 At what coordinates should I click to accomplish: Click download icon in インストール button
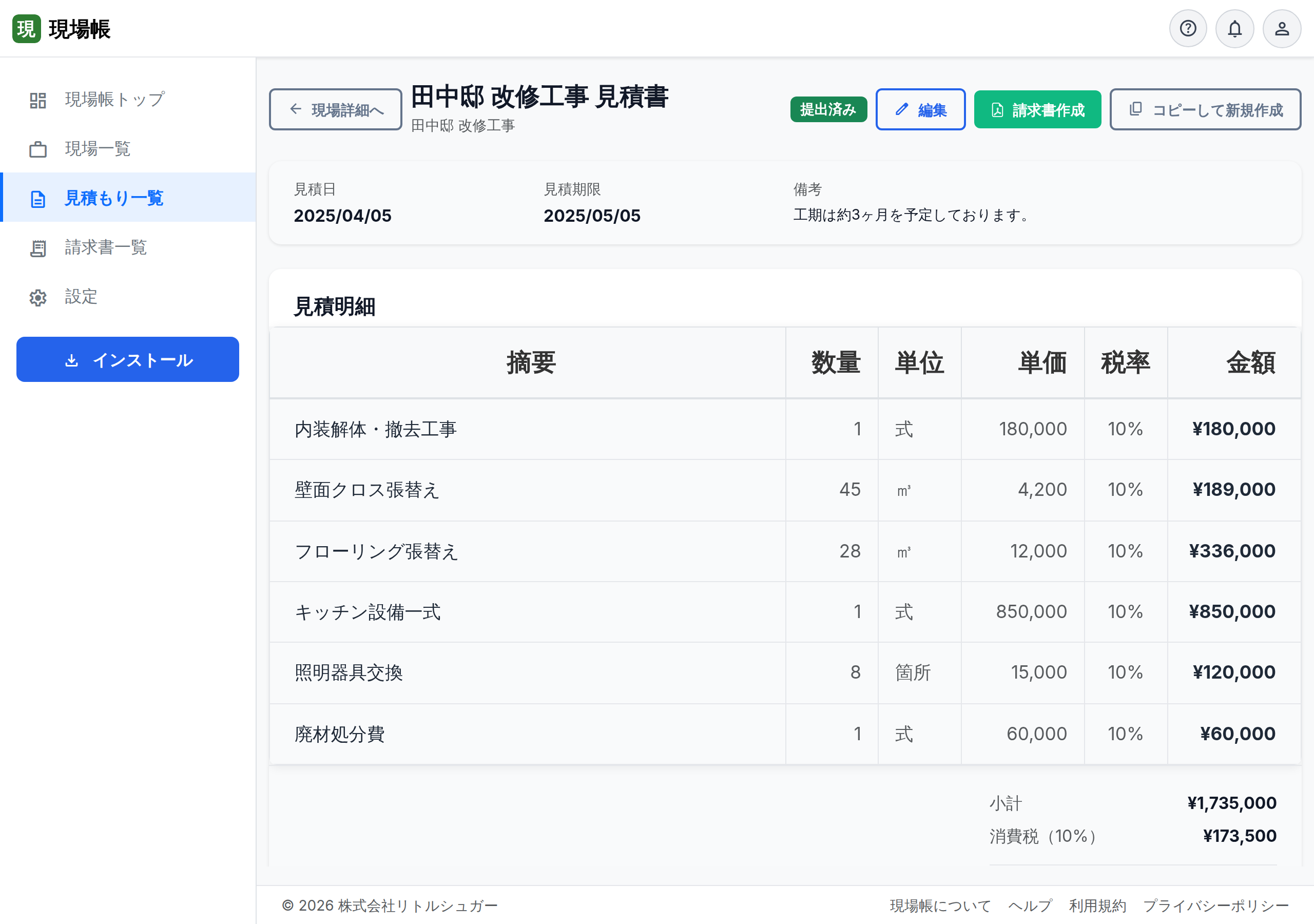click(71, 360)
